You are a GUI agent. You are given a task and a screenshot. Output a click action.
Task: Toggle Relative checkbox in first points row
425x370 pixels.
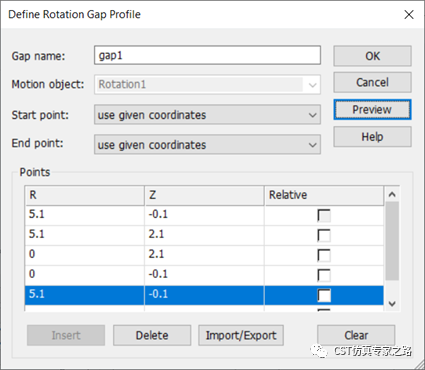tap(324, 216)
